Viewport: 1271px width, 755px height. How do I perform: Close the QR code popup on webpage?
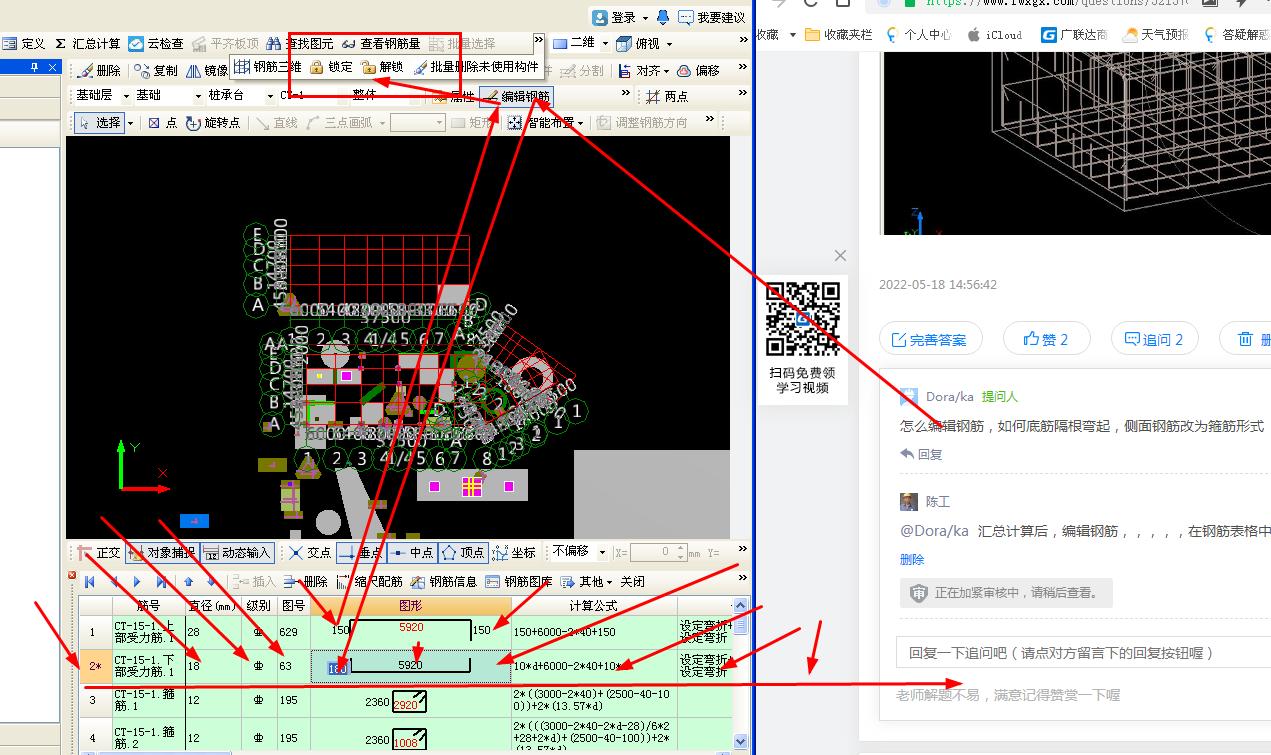(x=840, y=256)
